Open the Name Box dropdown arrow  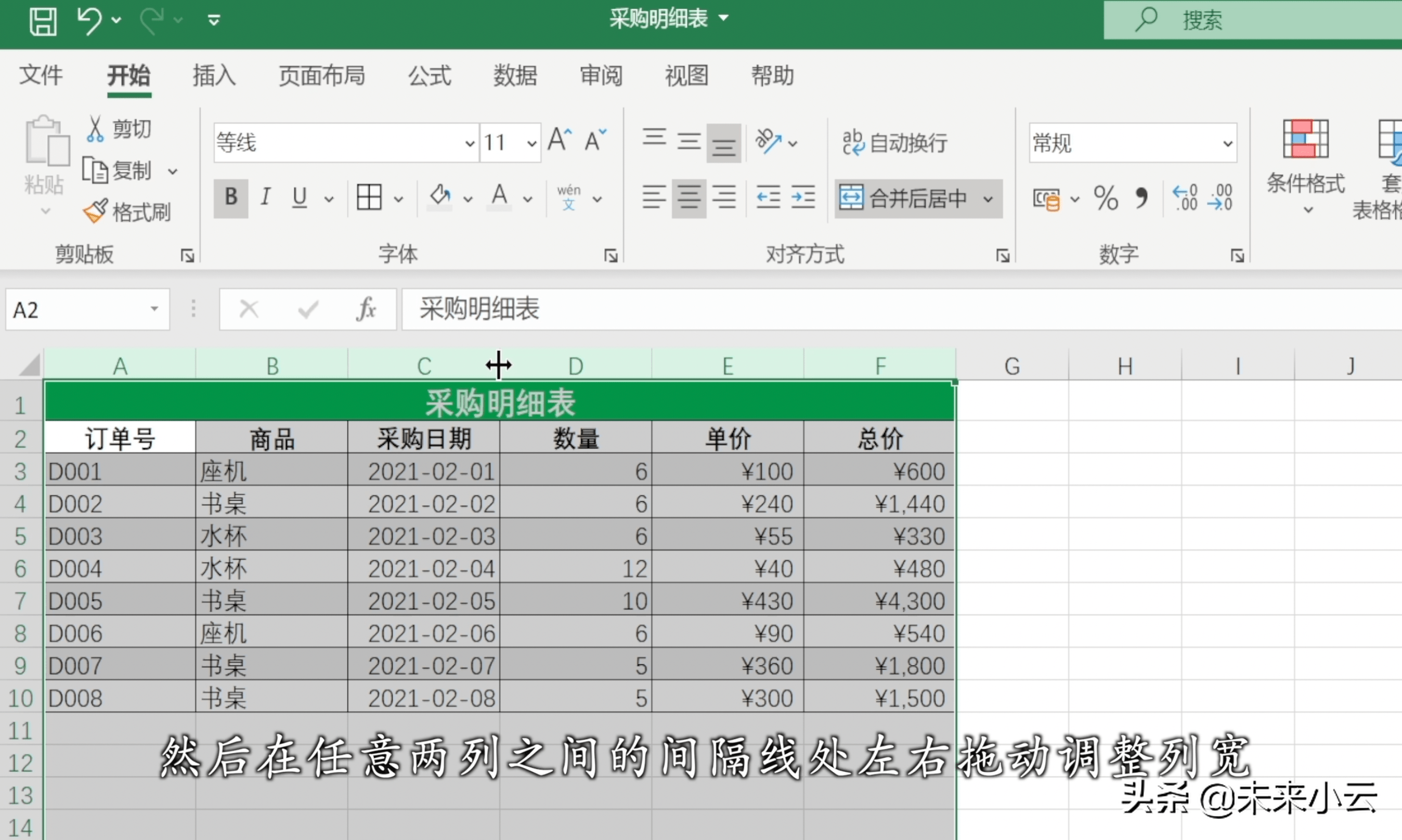click(154, 309)
